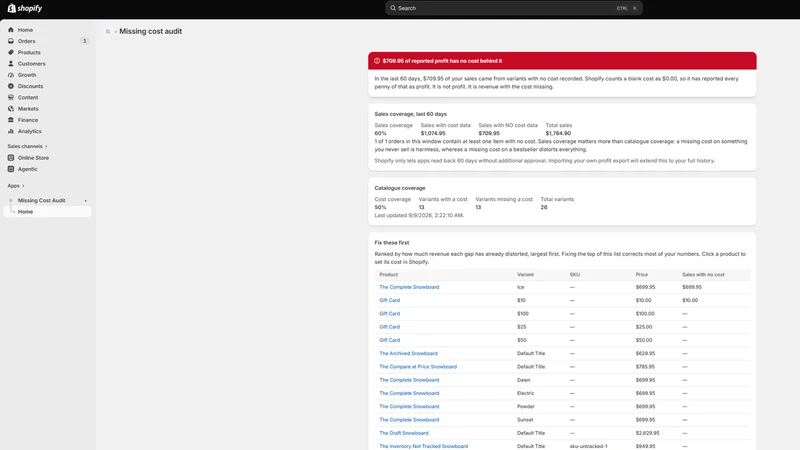Image resolution: width=800 pixels, height=450 pixels.
Task: Click the 'SKU' column header
Action: pos(574,274)
